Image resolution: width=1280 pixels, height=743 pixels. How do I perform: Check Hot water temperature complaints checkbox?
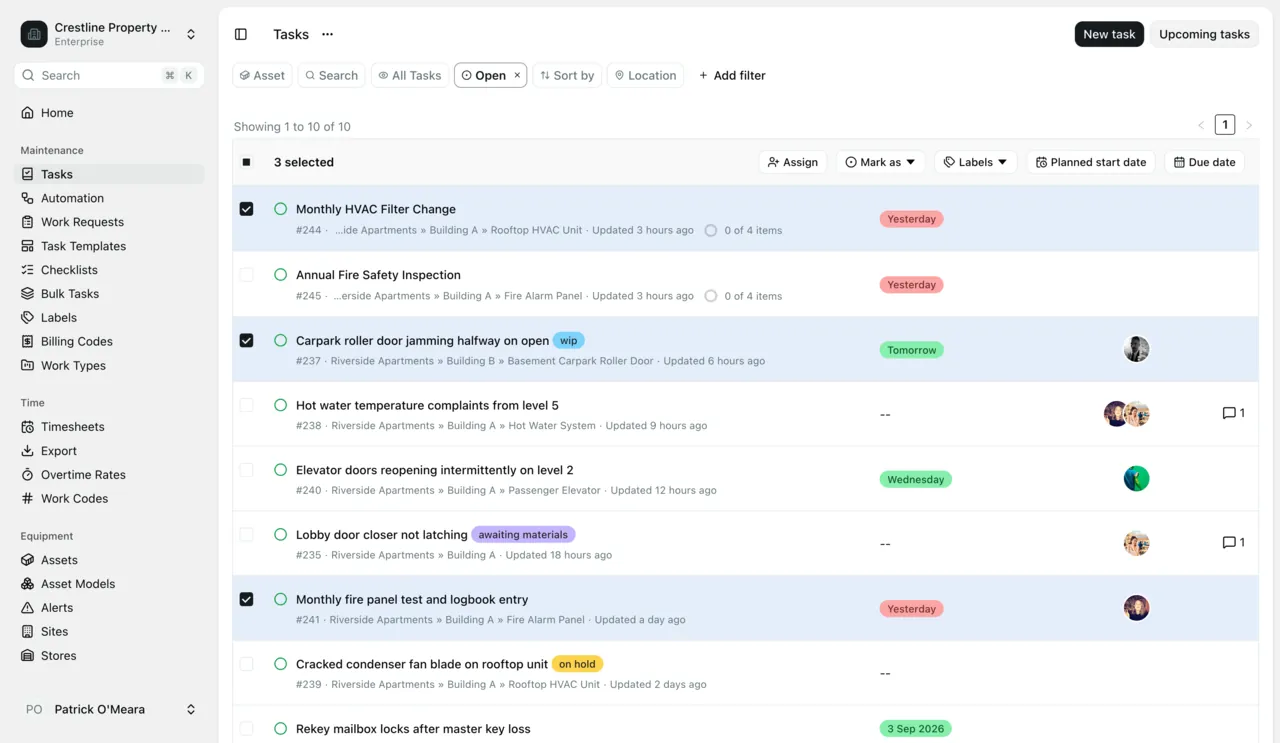click(246, 405)
